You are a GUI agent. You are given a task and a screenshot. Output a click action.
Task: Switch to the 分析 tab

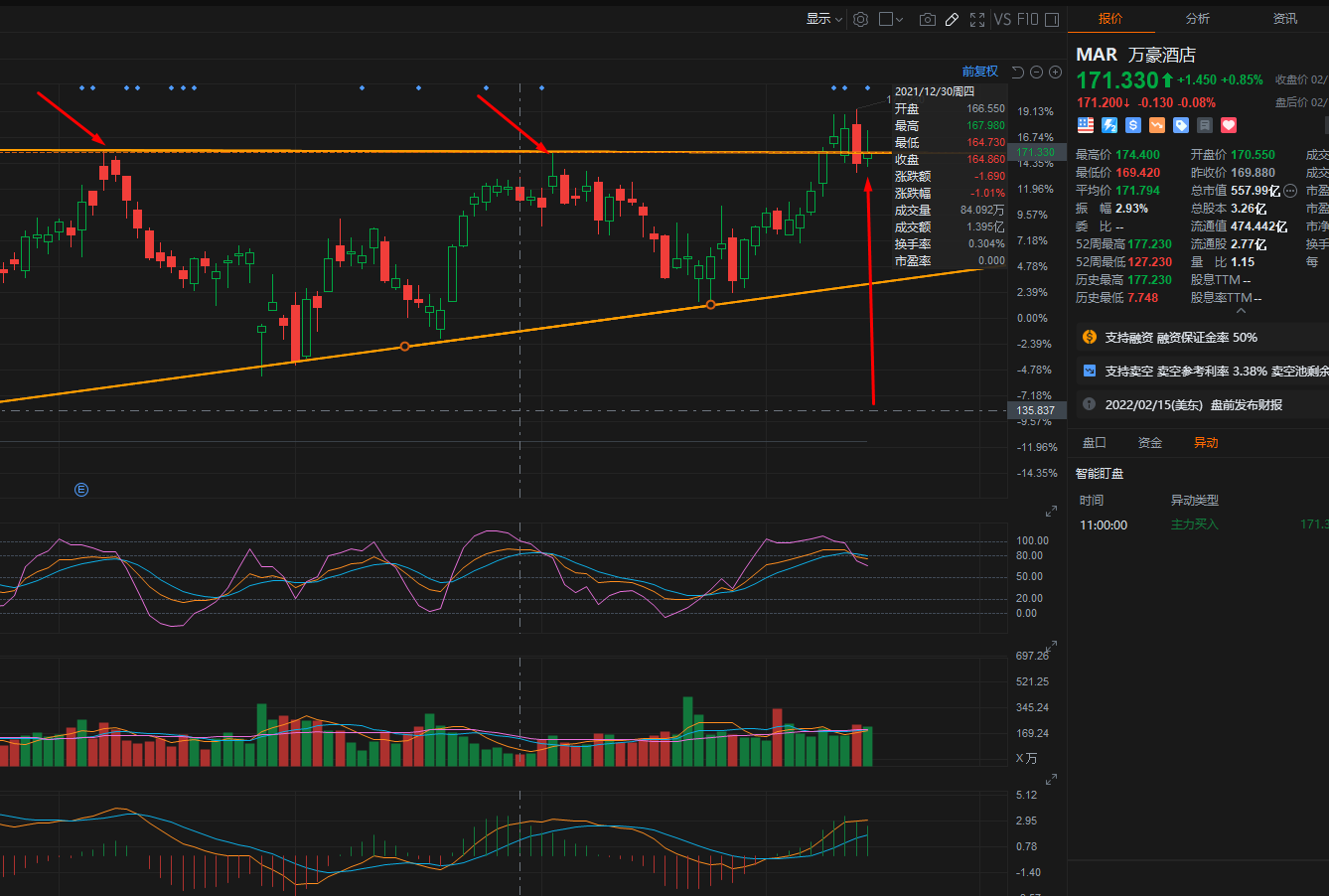(1198, 19)
